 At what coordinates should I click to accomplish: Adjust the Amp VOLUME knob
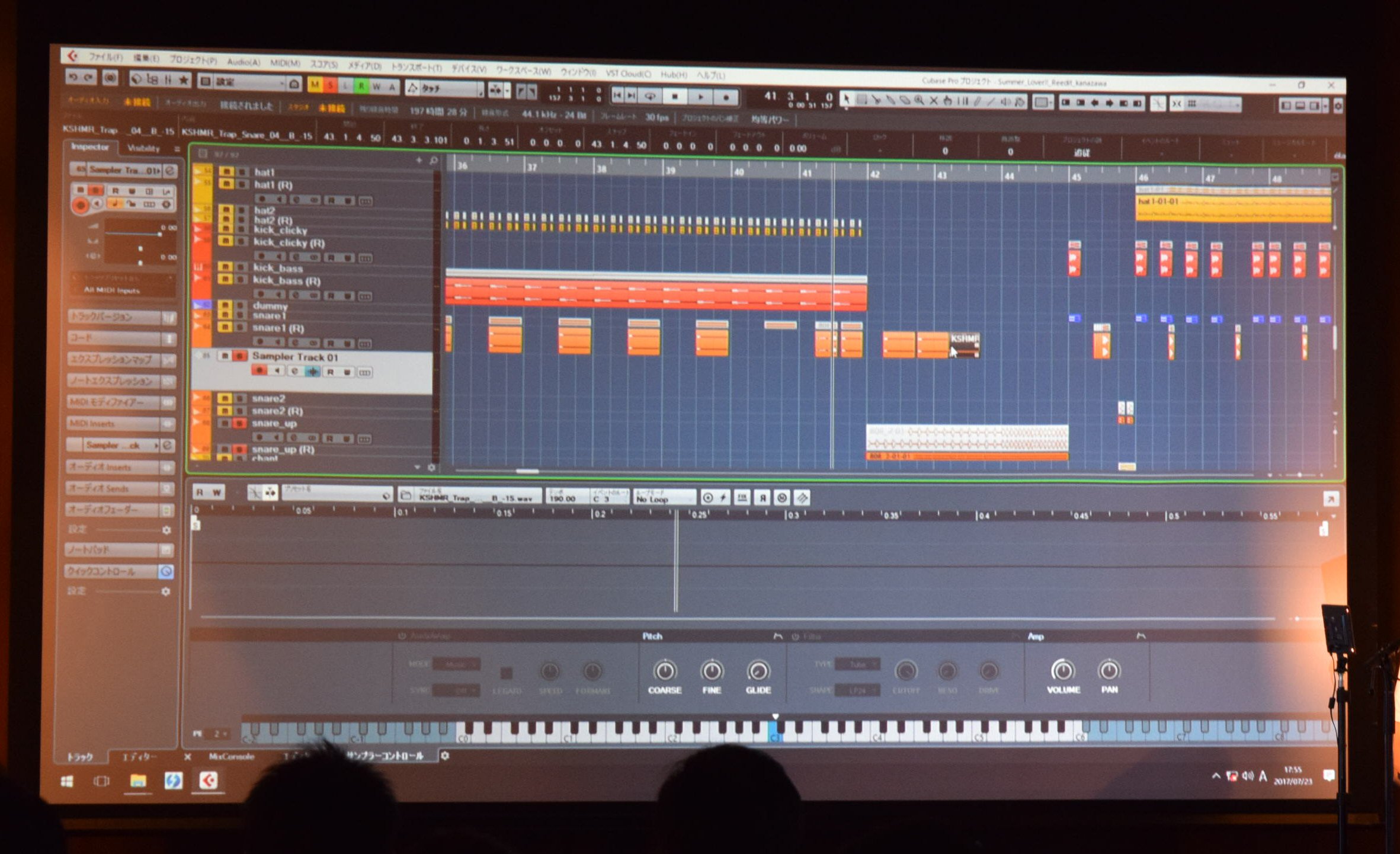coord(1062,671)
